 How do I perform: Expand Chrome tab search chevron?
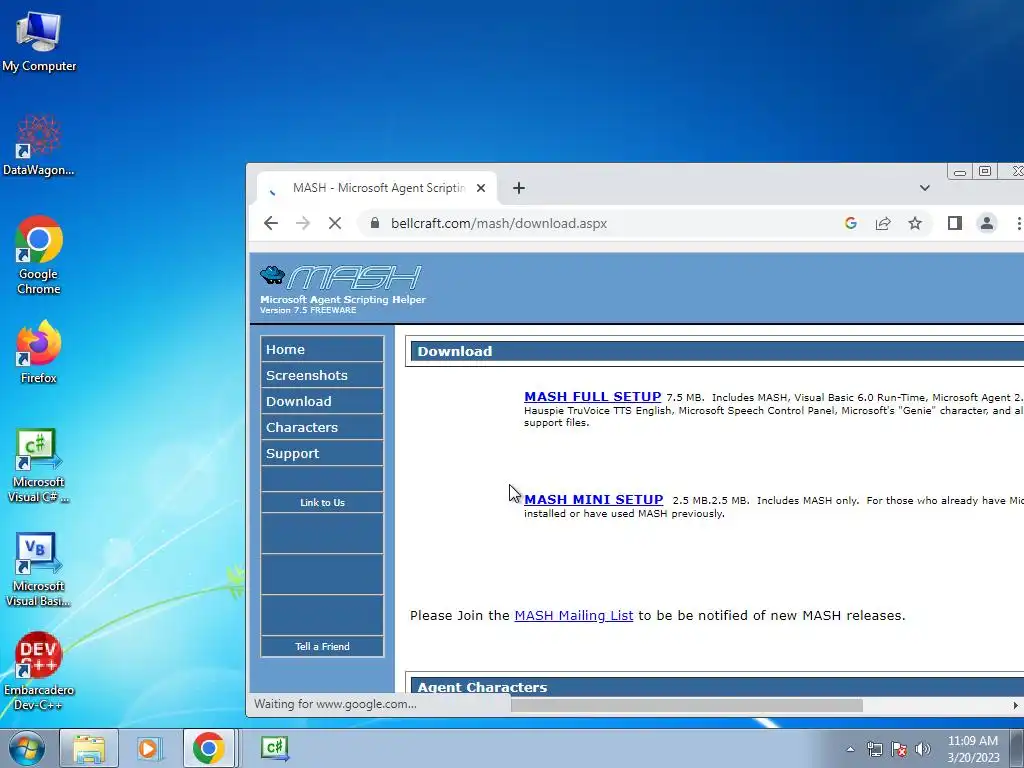925,188
